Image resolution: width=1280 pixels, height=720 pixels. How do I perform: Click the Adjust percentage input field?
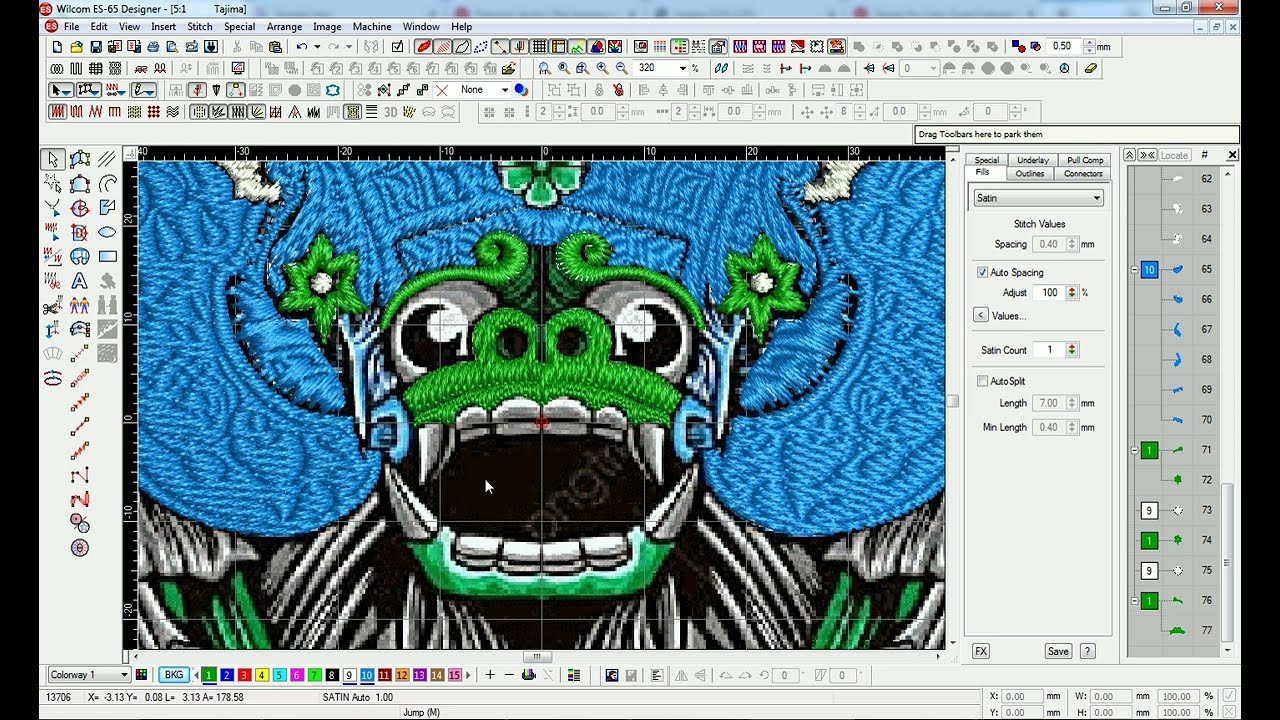point(1049,293)
